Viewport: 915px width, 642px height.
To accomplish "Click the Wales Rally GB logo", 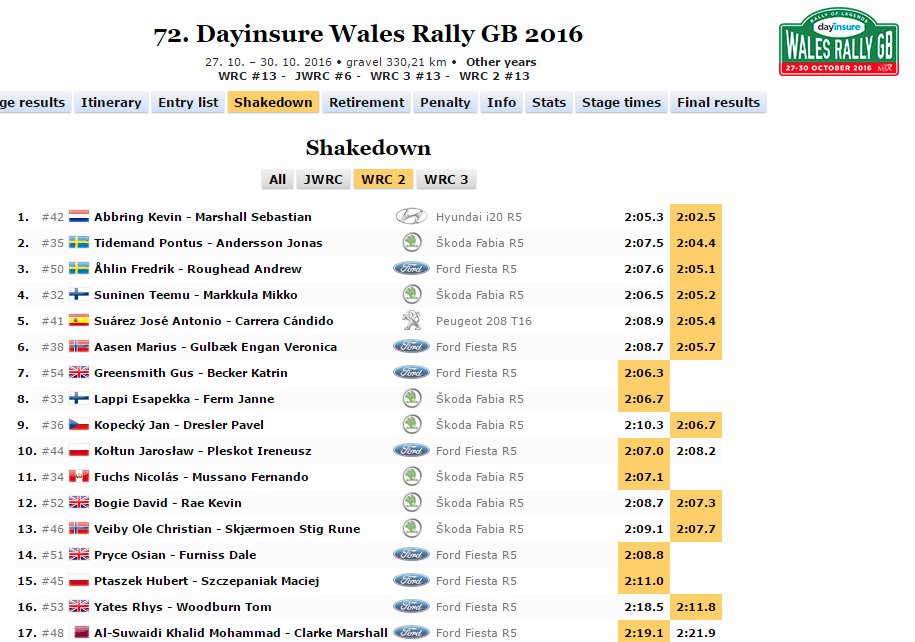I will click(x=839, y=42).
